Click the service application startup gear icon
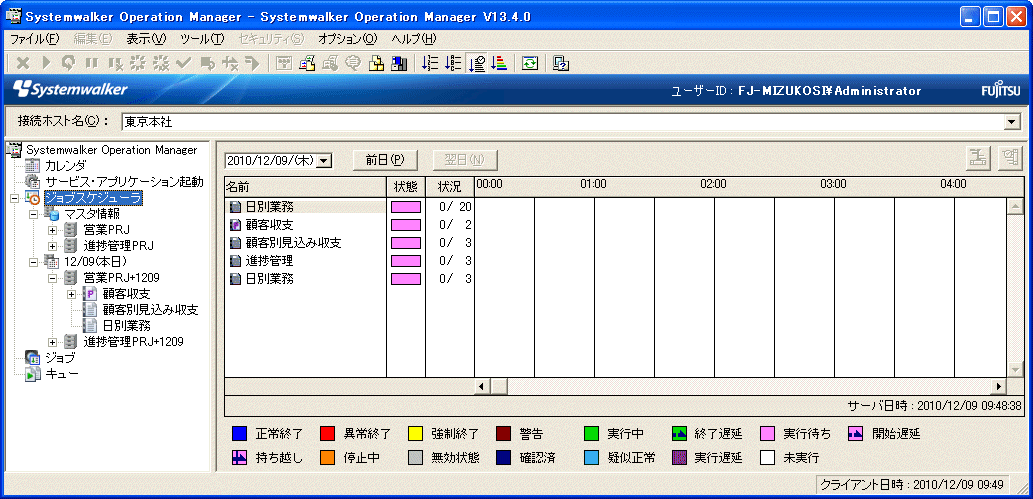 point(33,181)
